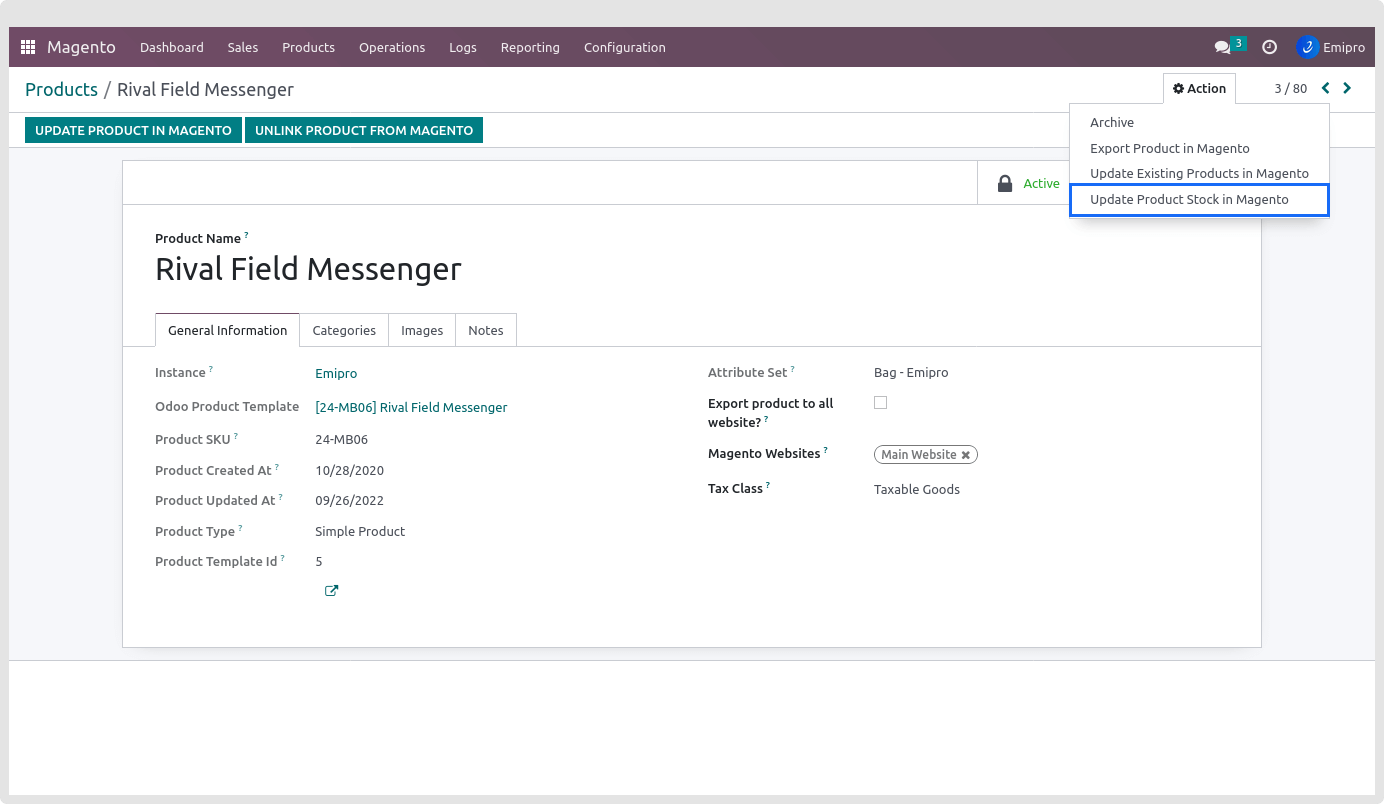Click Update Product in Magento button

click(133, 130)
